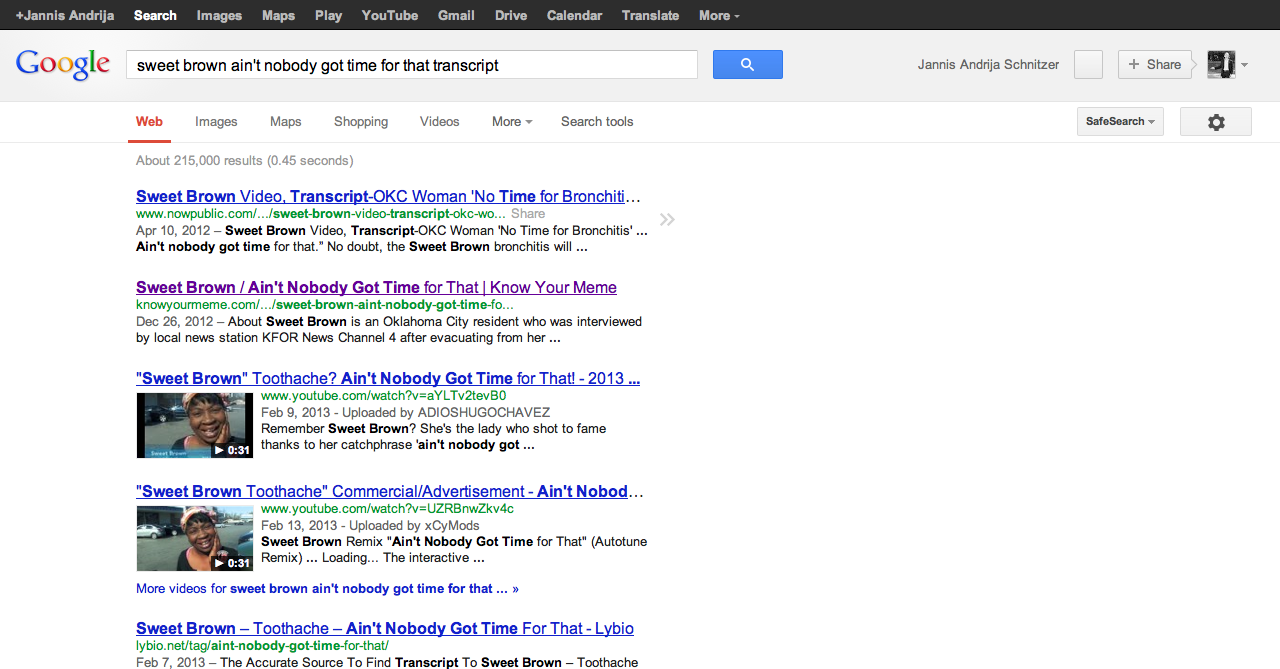This screenshot has width=1280, height=669.
Task: Open the profile avatar picture
Action: click(x=1221, y=64)
